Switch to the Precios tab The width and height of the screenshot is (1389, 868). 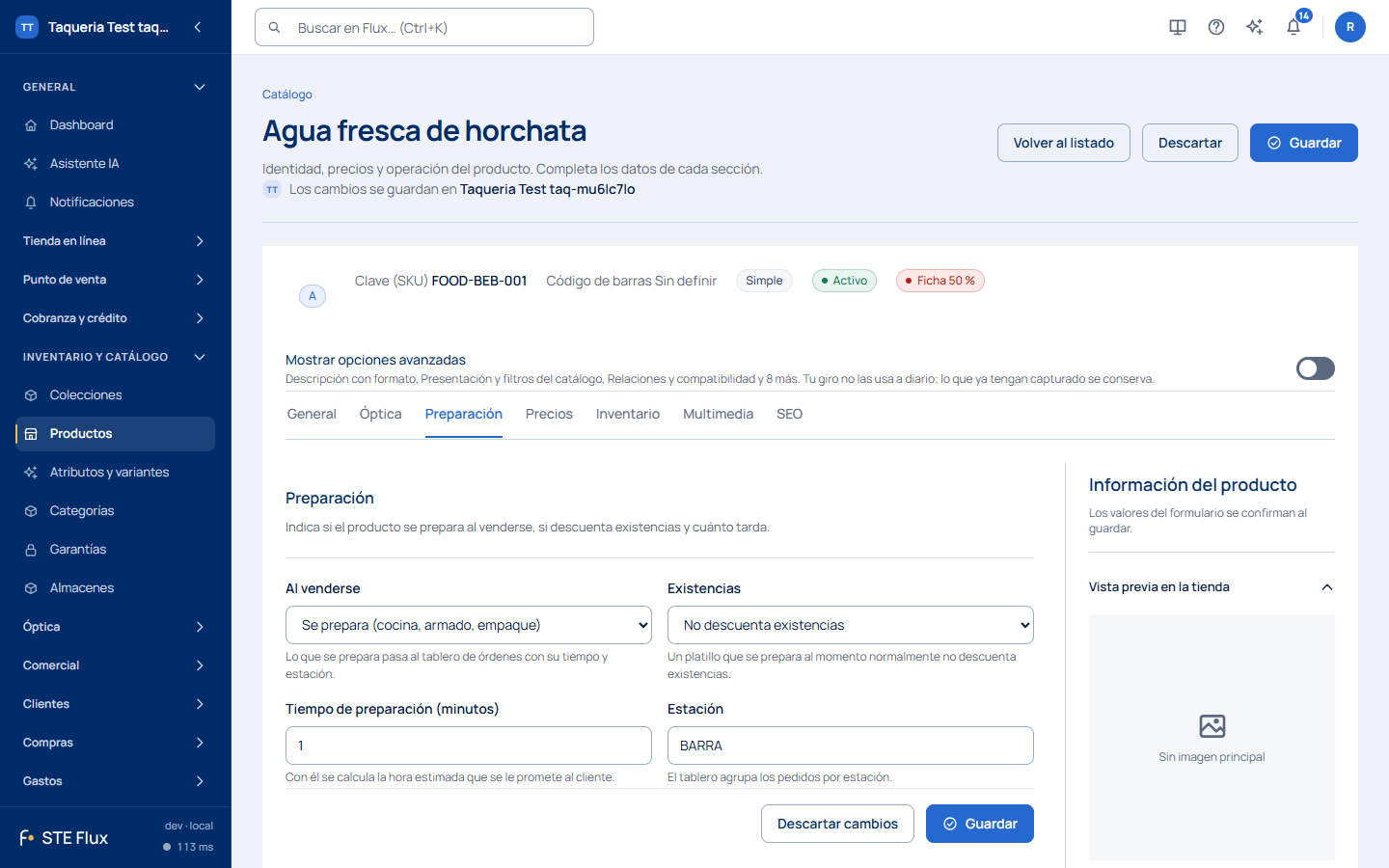(549, 414)
